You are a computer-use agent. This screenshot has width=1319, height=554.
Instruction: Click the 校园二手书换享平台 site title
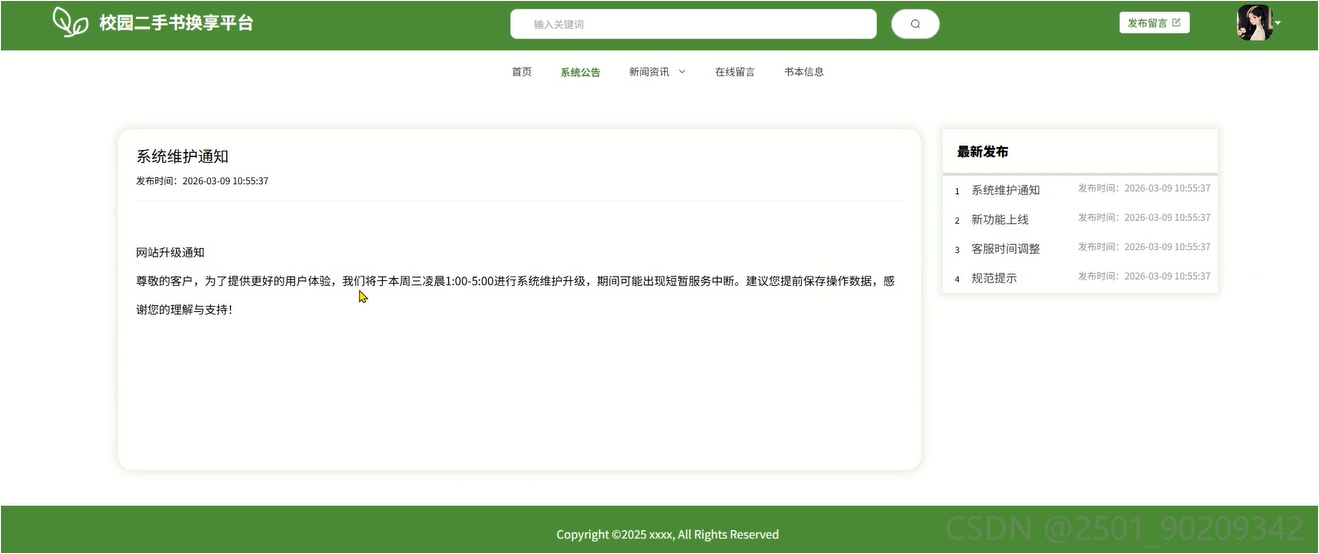click(176, 23)
